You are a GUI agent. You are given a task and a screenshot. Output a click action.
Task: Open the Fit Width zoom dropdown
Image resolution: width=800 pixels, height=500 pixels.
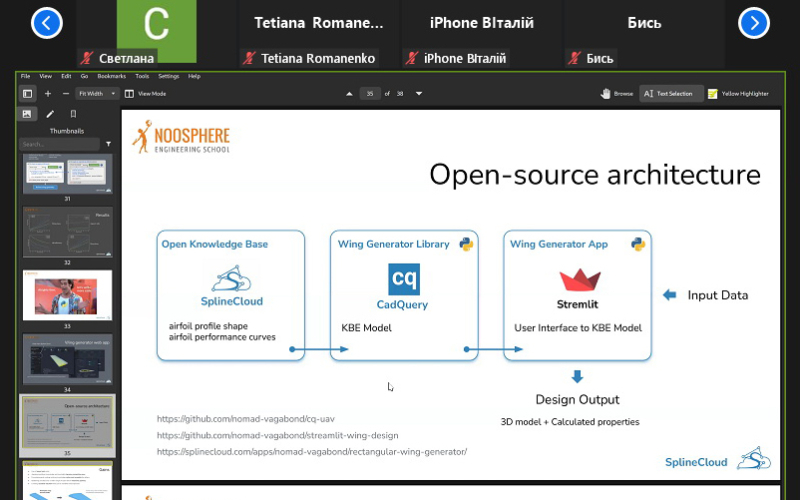coord(97,93)
